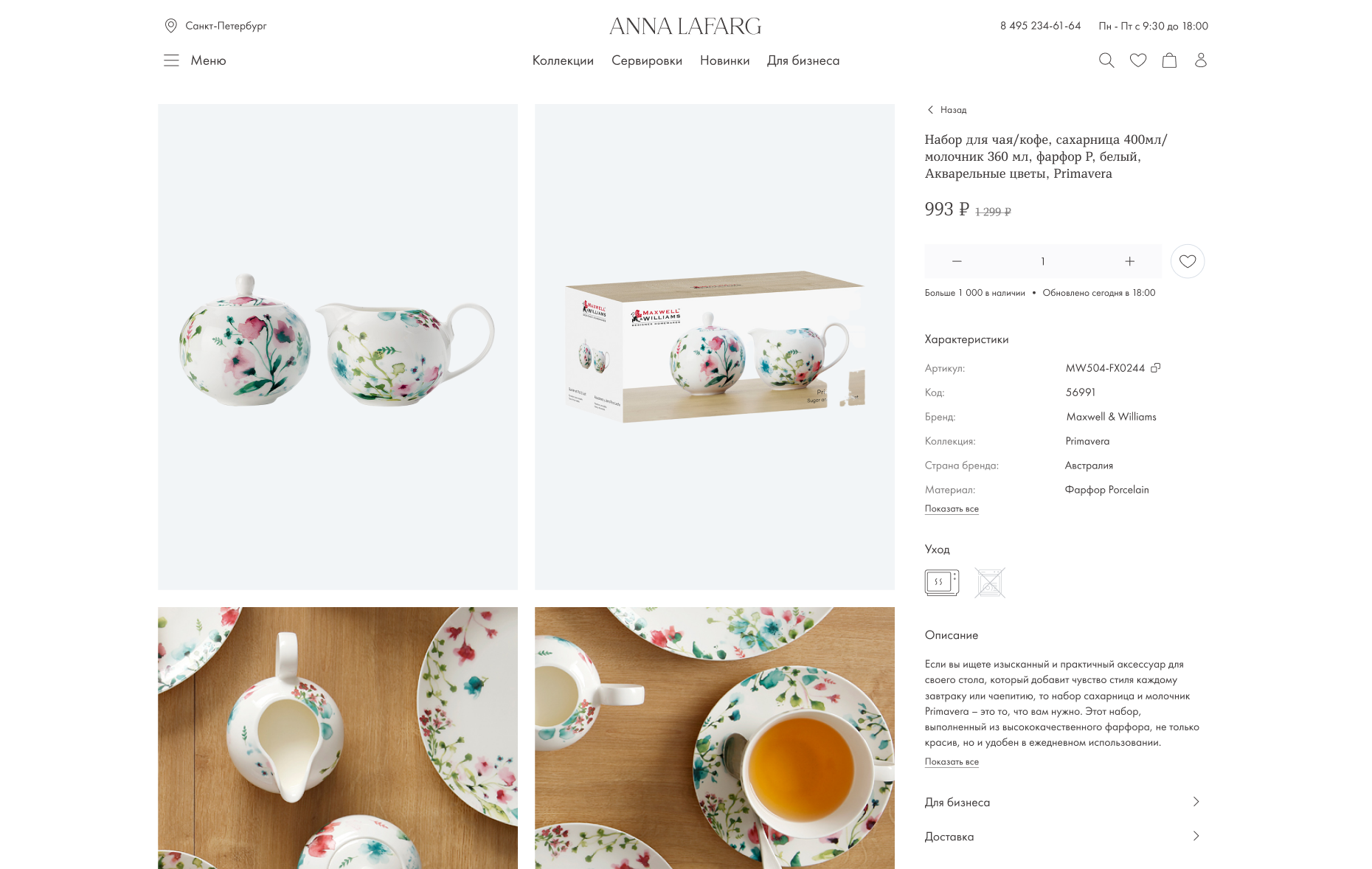Open the packaging box product image
Image resolution: width=1372 pixels, height=869 pixels.
715,347
